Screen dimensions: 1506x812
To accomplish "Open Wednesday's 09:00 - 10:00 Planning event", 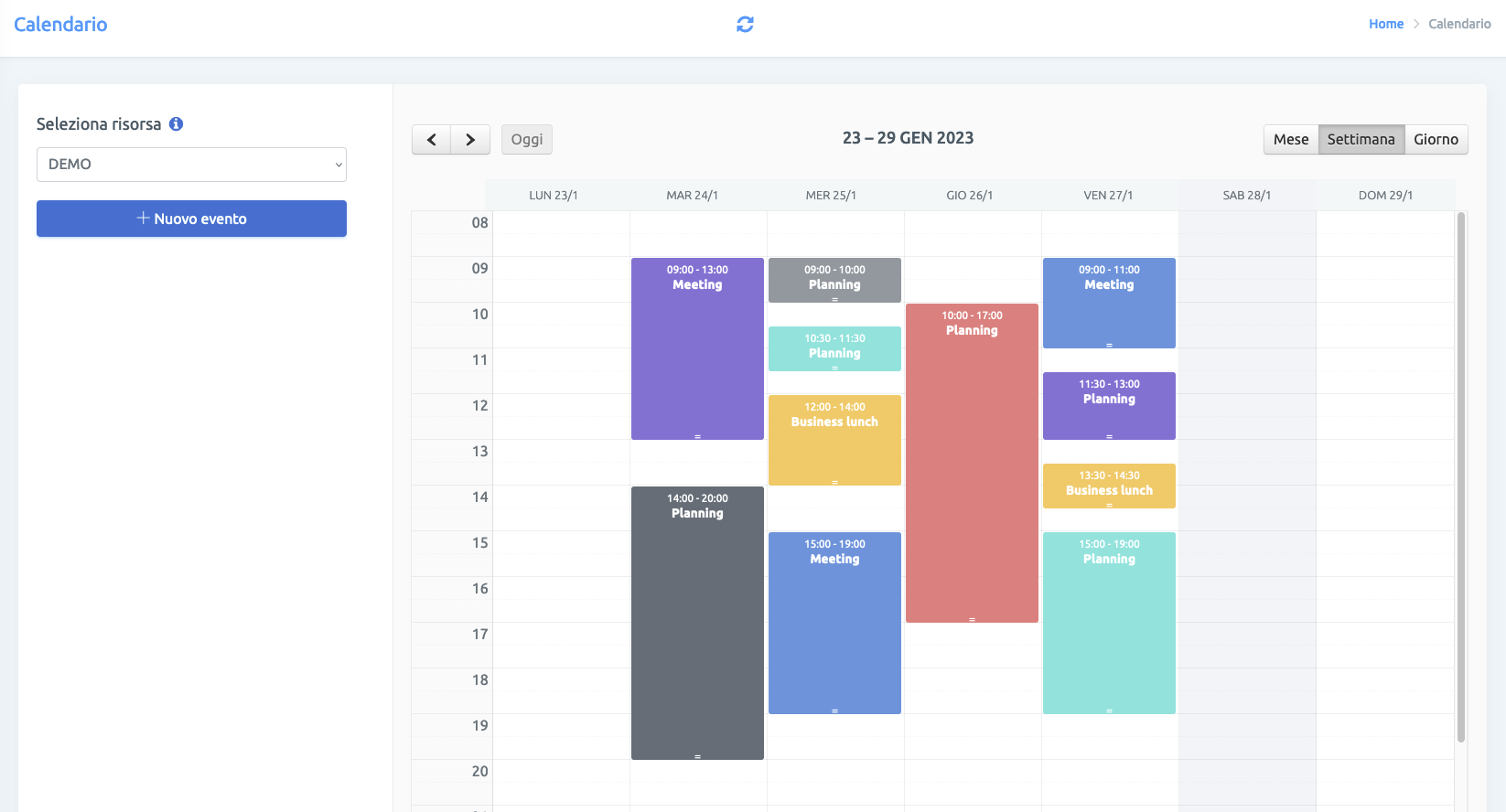I will coord(834,280).
